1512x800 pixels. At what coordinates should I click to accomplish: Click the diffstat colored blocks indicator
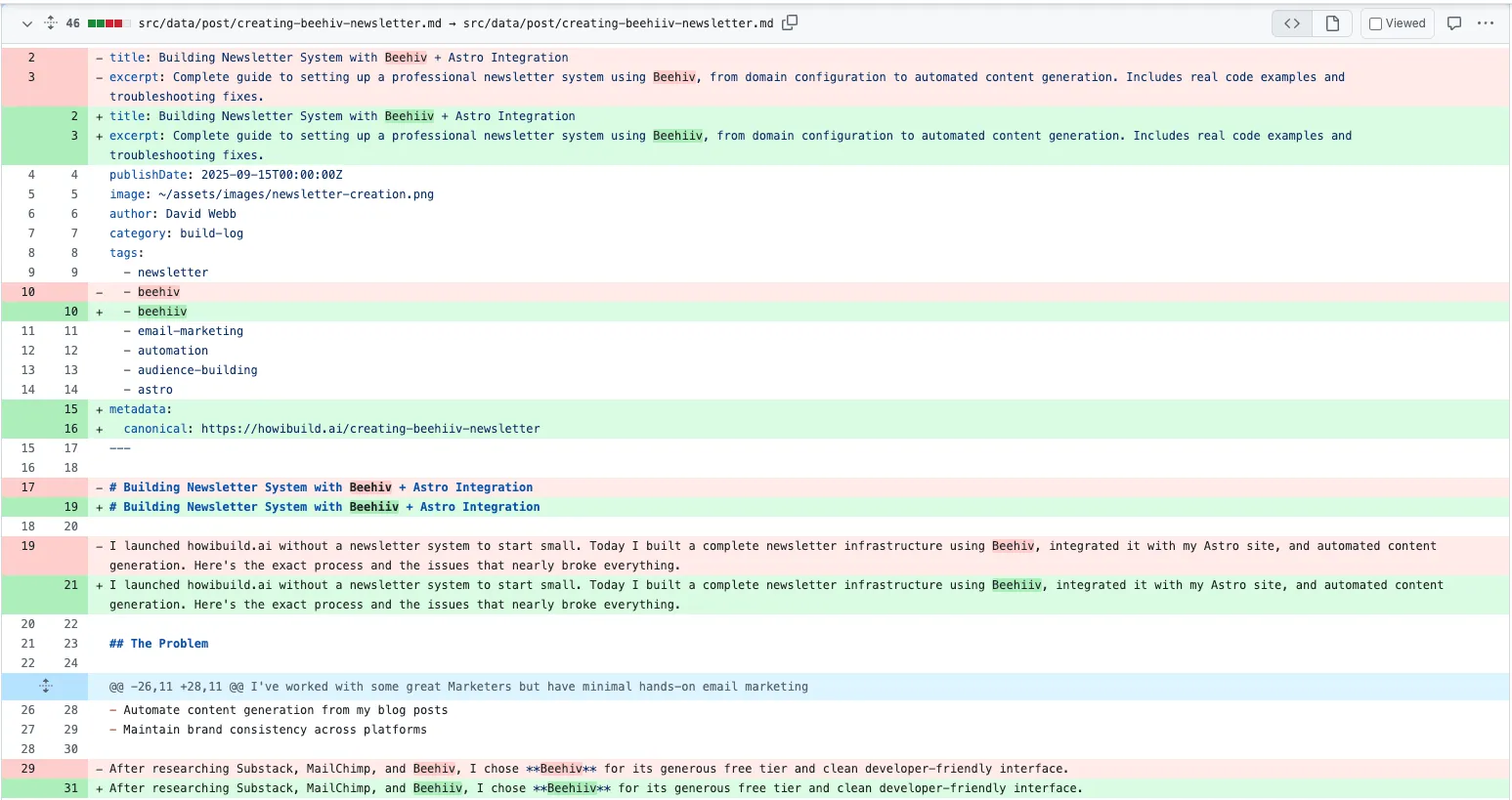pyautogui.click(x=106, y=23)
